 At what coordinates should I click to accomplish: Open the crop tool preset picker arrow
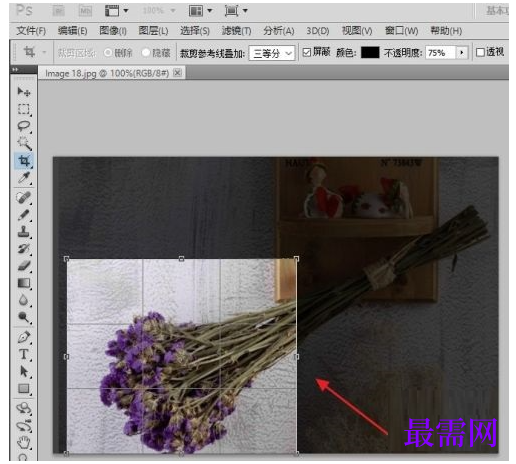44,52
